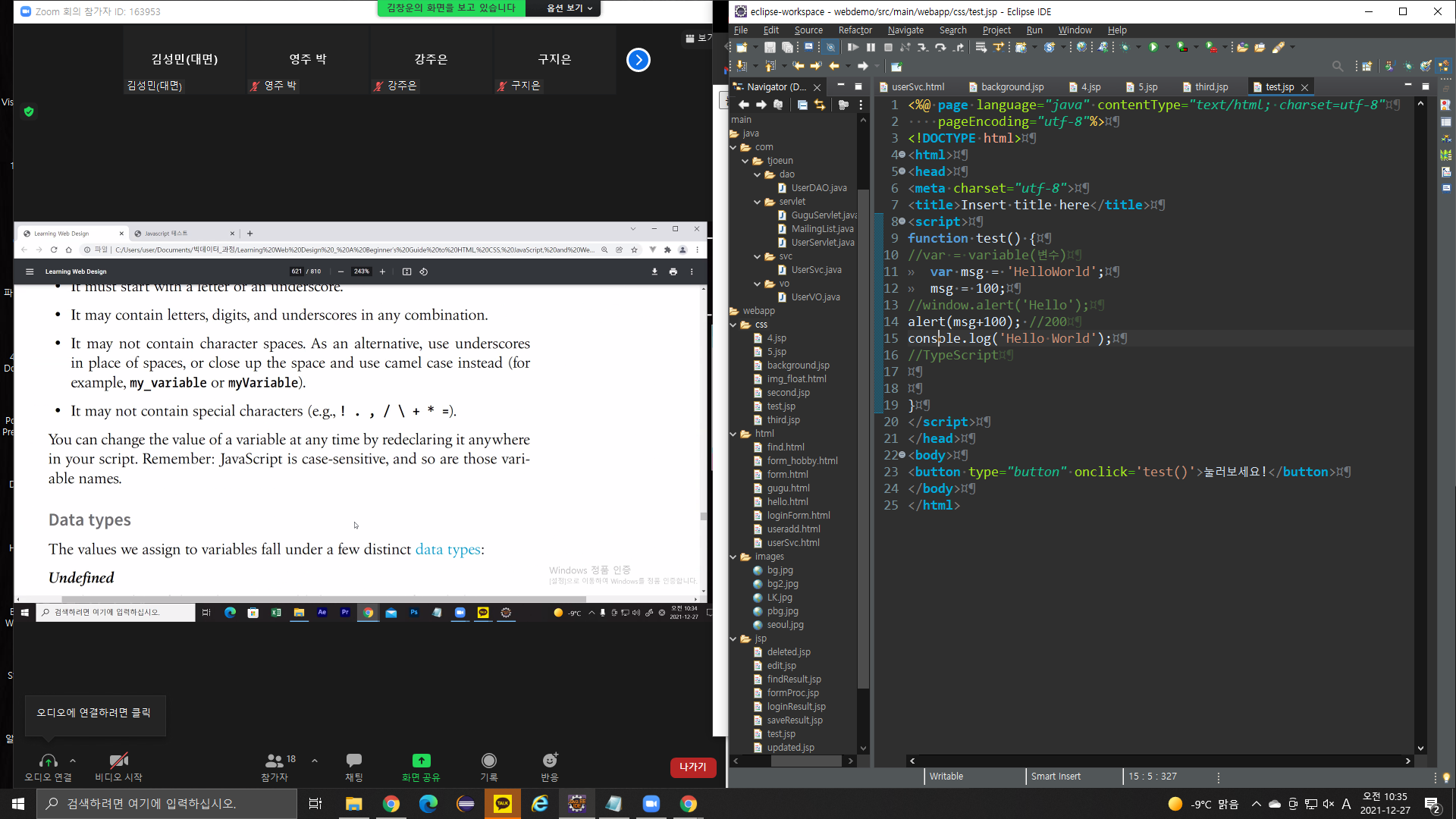Collapse the images folder in Navigator
The image size is (1456, 819).
pyautogui.click(x=733, y=557)
